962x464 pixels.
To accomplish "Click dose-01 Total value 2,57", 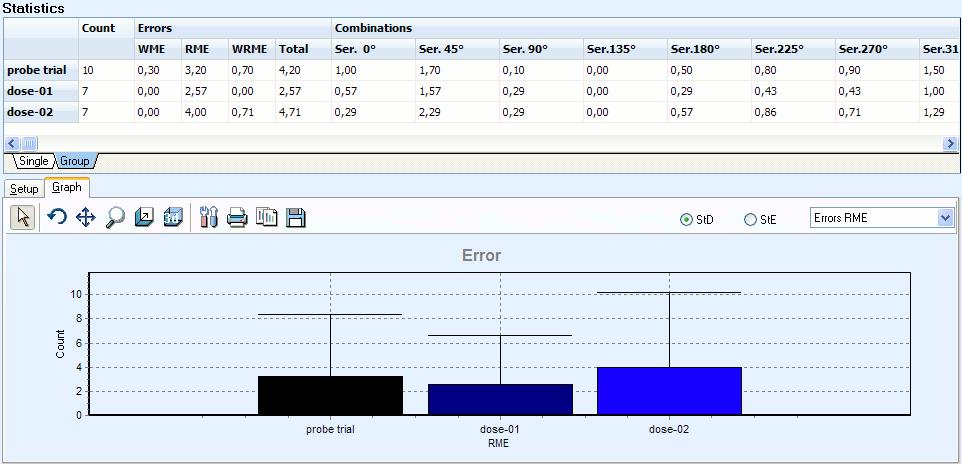I will [288, 91].
